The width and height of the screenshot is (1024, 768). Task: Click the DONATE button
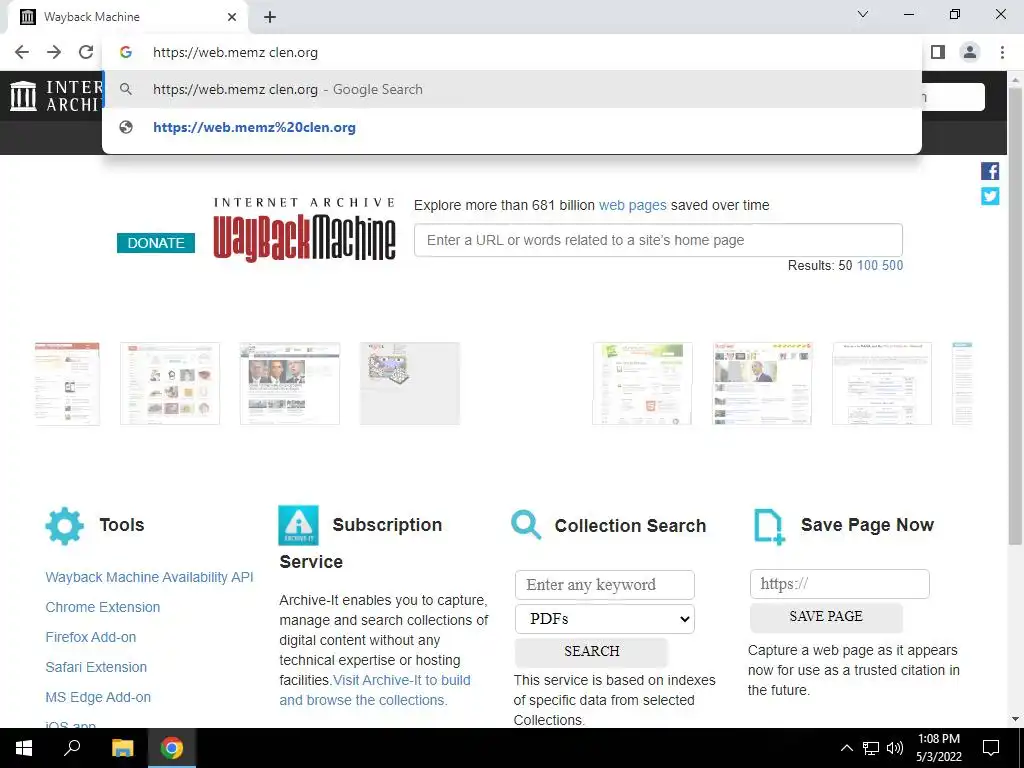click(x=155, y=243)
